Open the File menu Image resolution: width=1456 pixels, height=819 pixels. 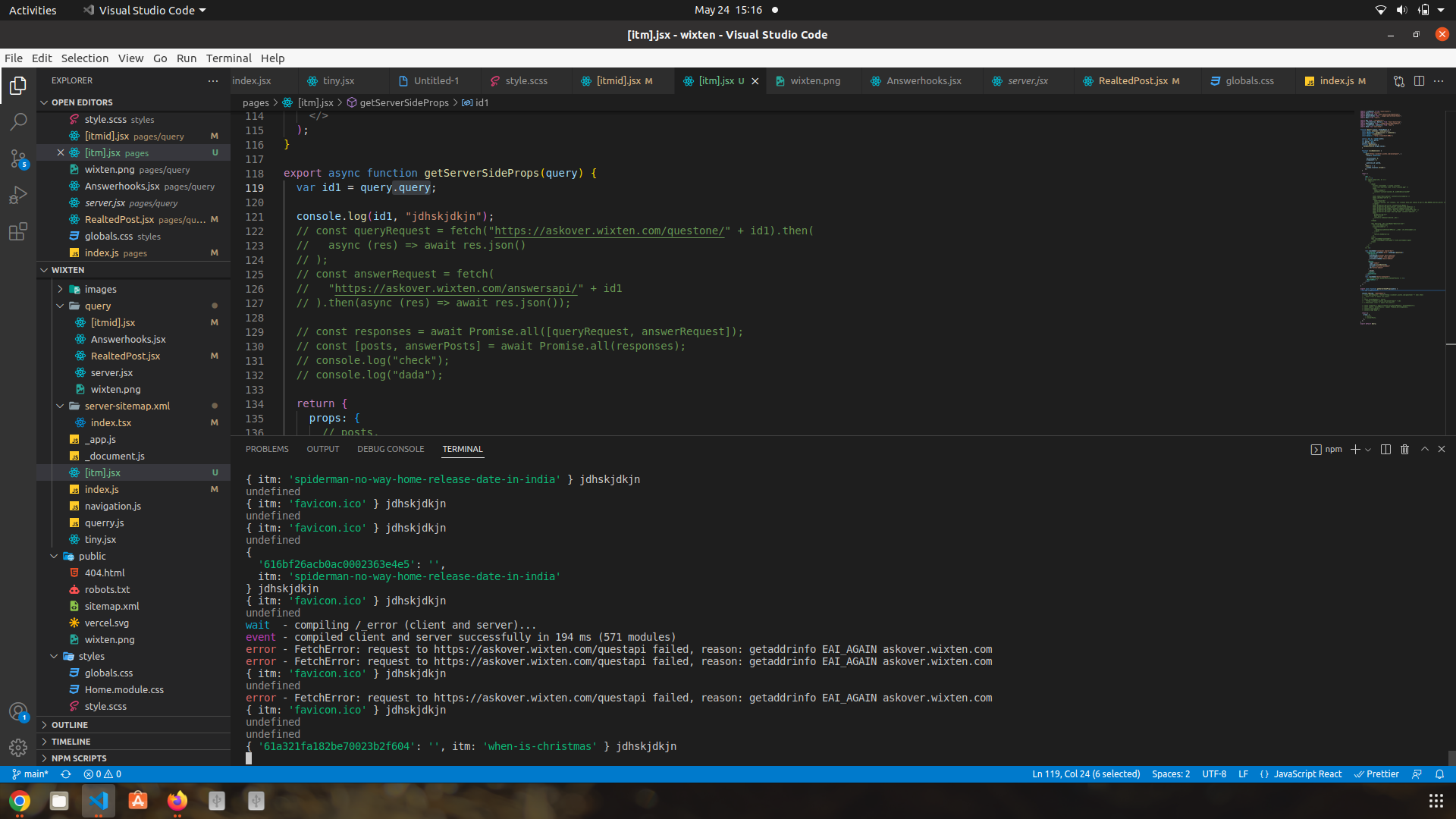14,58
